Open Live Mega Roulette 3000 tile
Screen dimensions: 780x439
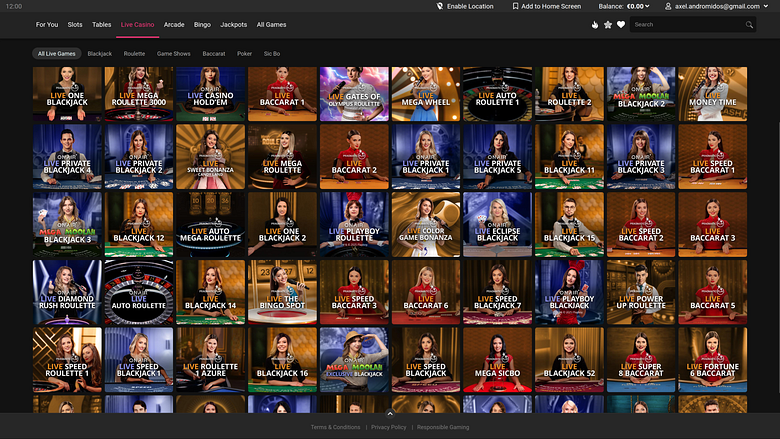pos(139,94)
